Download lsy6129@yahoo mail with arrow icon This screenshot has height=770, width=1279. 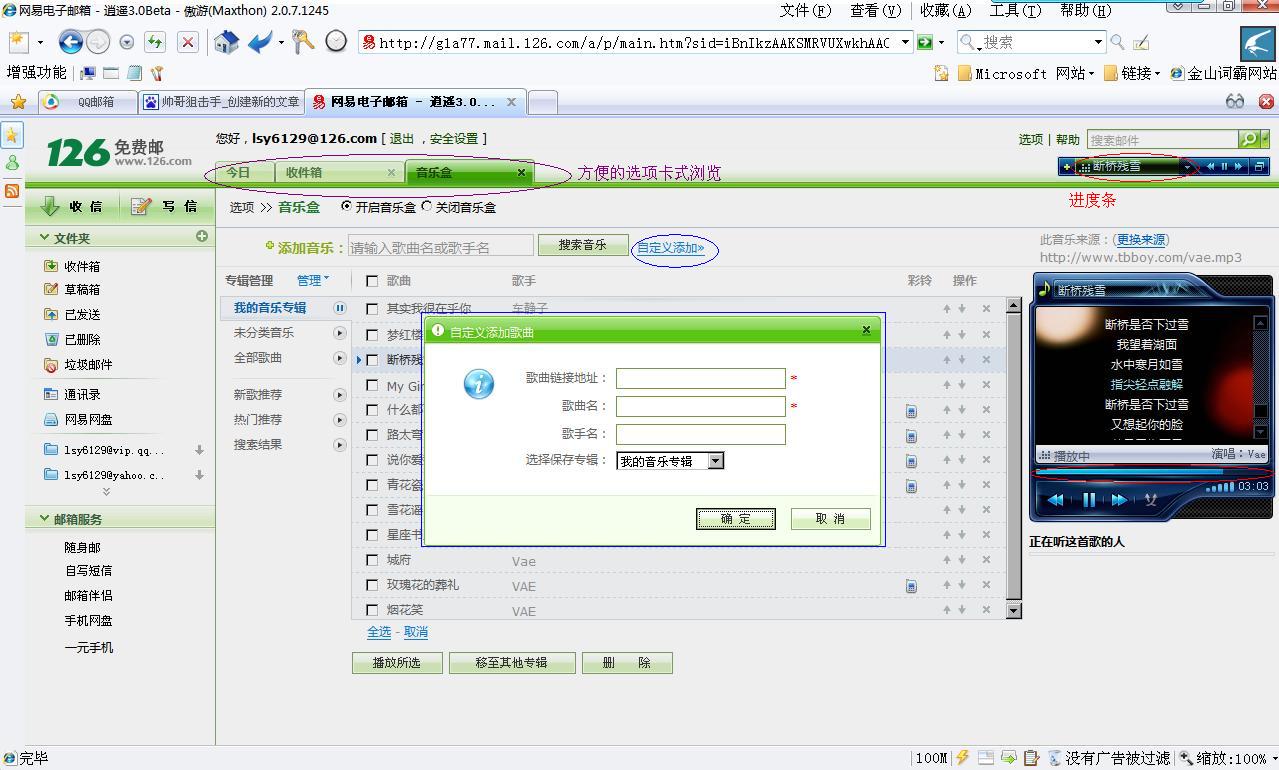coord(199,475)
